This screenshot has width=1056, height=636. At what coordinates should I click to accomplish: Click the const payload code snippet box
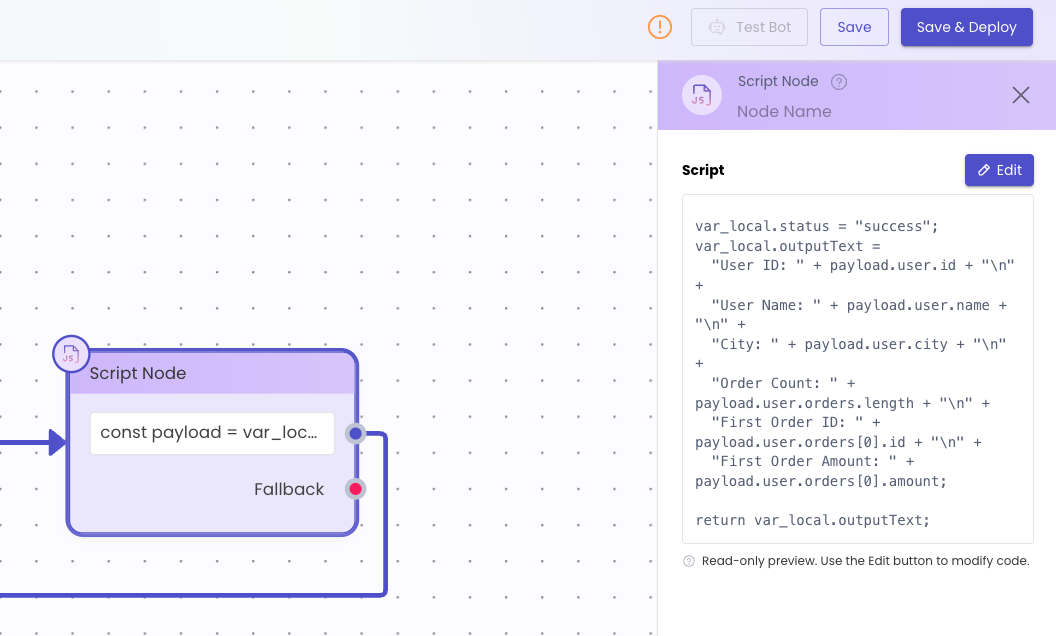click(x=212, y=433)
